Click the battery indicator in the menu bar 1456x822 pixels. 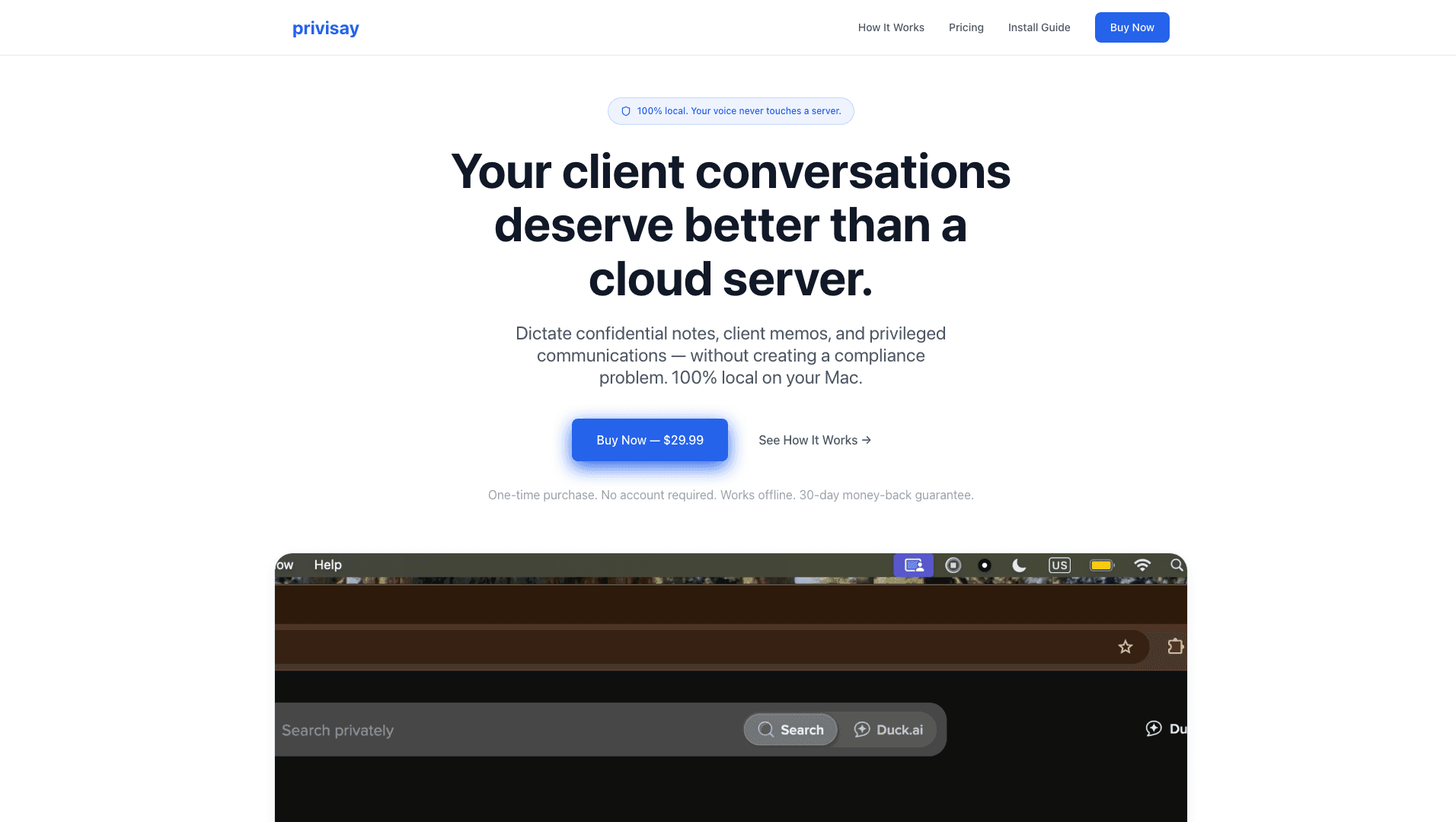click(1101, 565)
